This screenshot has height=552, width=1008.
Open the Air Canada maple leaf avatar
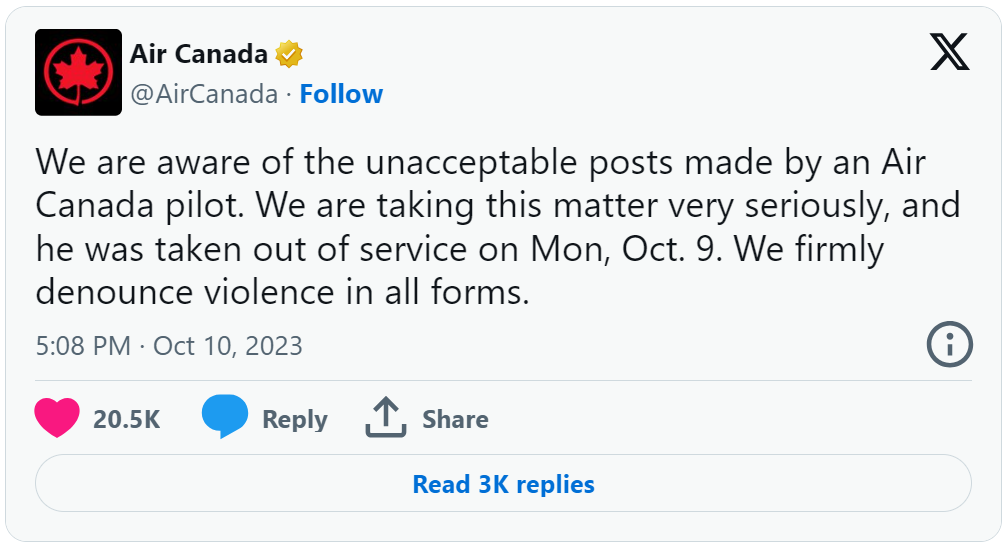[x=78, y=73]
